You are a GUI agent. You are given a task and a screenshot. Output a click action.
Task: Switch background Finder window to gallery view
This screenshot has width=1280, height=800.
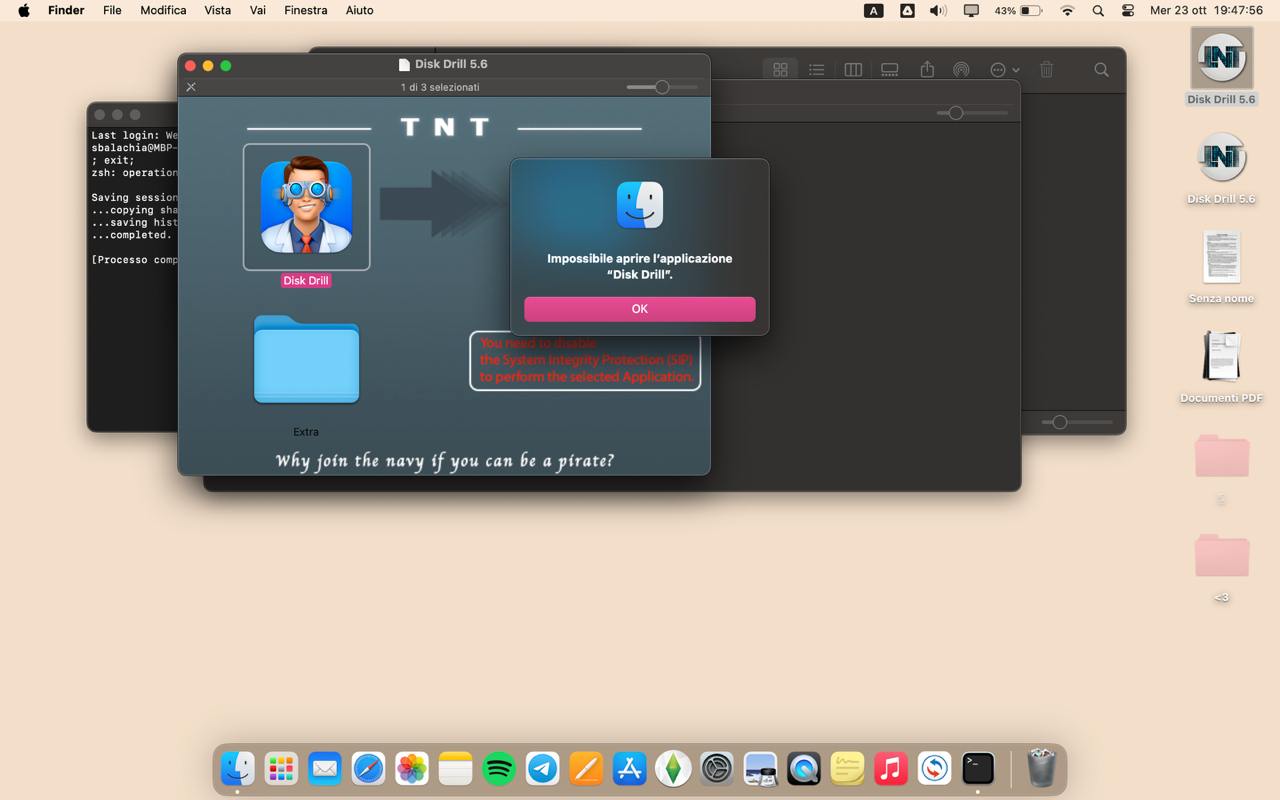[889, 70]
